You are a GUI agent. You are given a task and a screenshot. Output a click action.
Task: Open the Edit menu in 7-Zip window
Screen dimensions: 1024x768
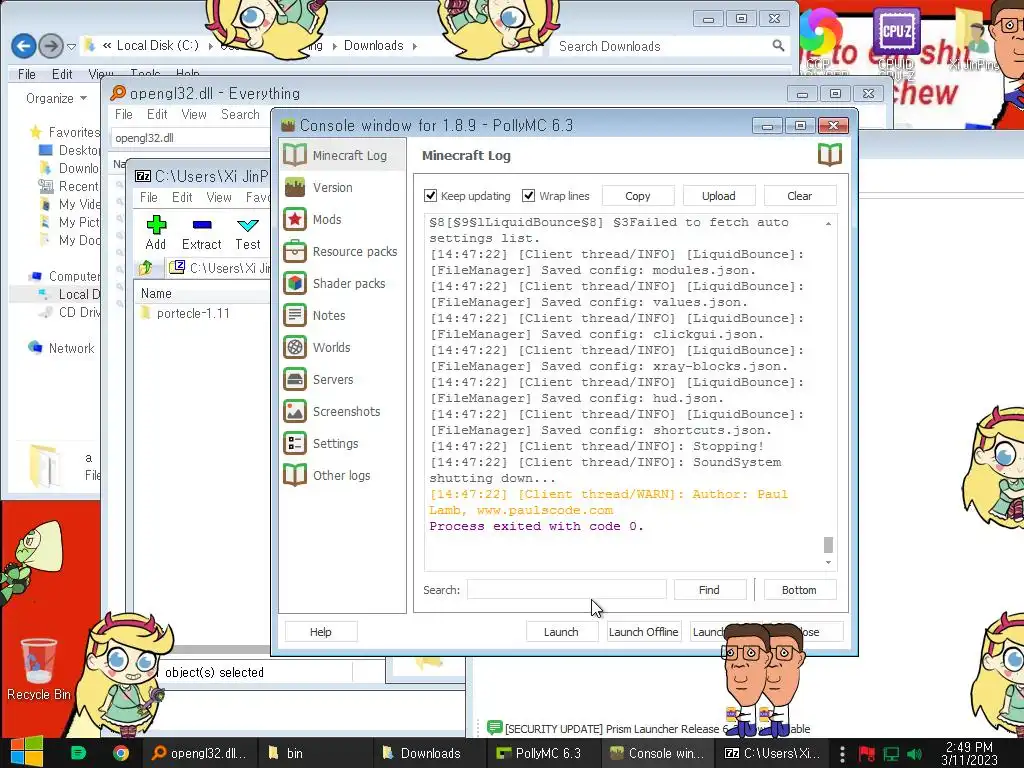[x=182, y=197]
